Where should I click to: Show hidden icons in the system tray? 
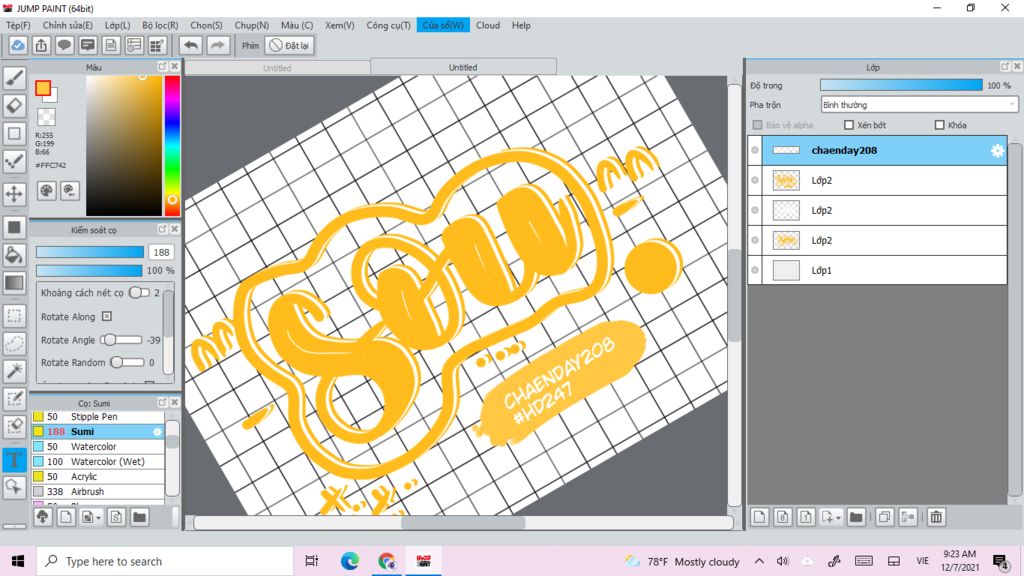point(759,561)
